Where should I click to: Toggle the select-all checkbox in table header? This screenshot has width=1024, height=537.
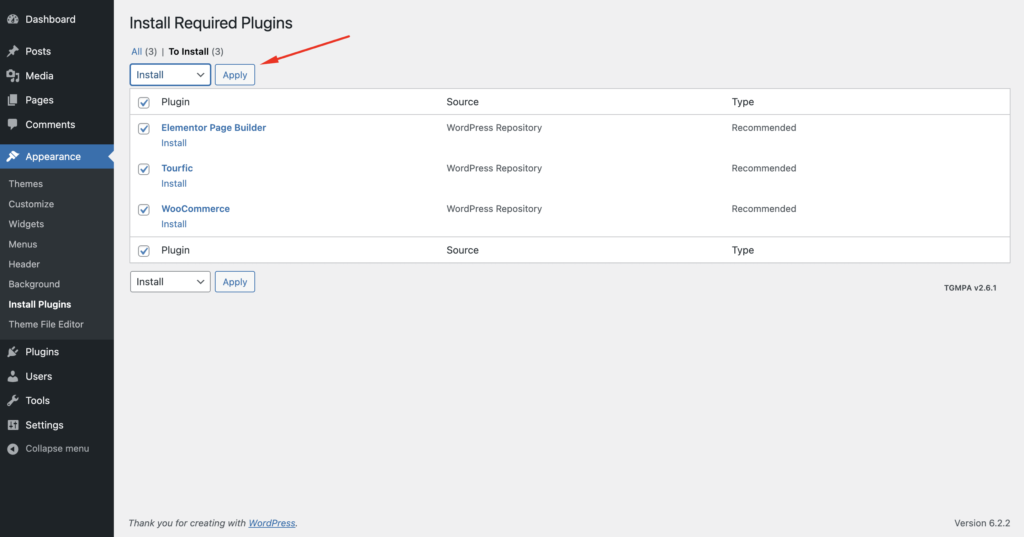[144, 103]
